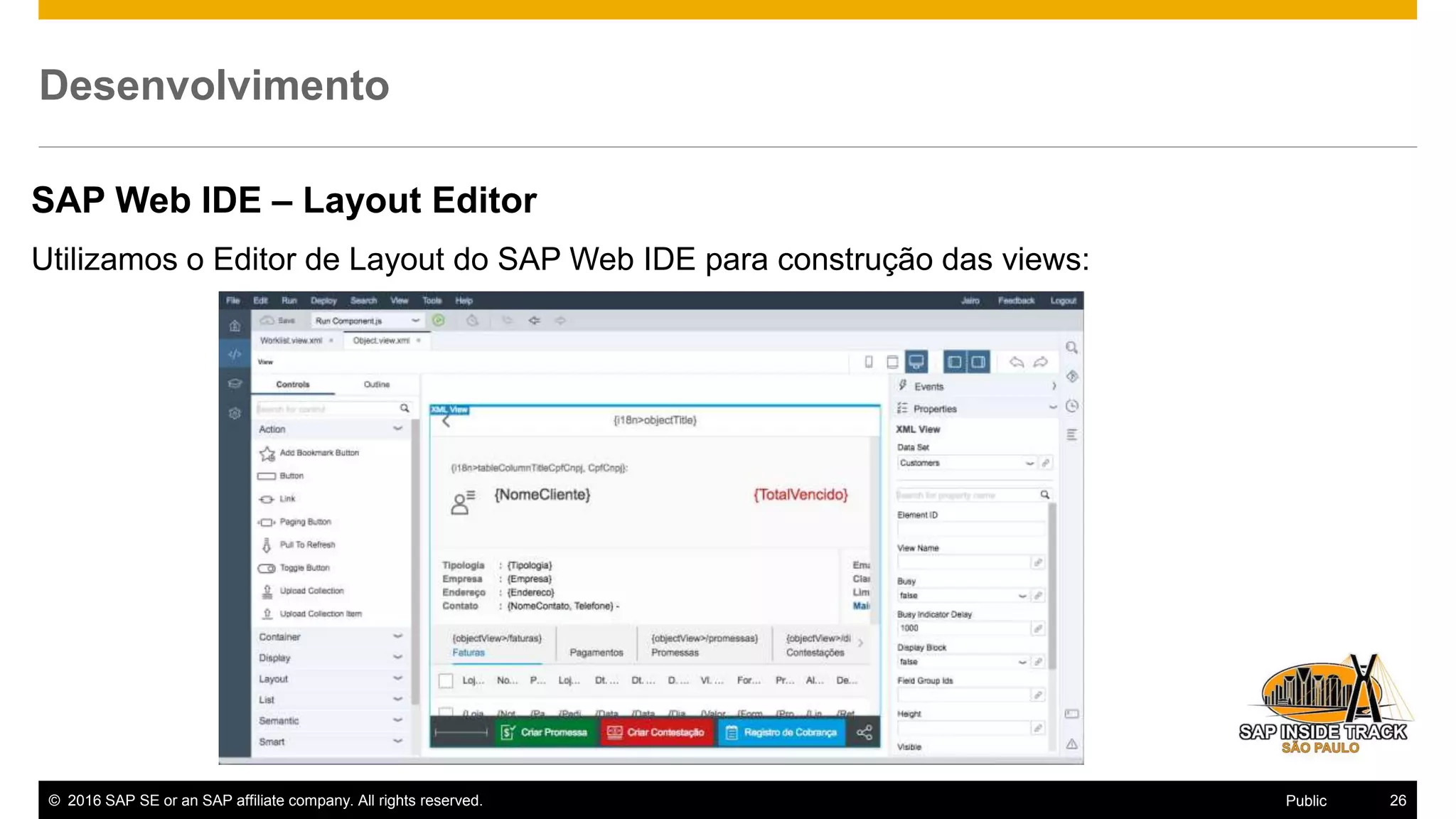The height and width of the screenshot is (819, 1456).
Task: Select the Outline tab
Action: click(377, 384)
